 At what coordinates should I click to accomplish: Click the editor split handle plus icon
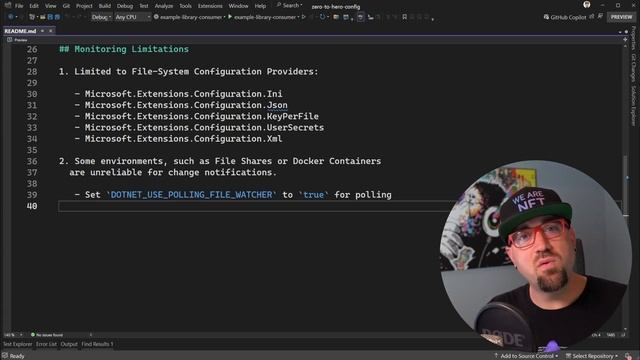pyautogui.click(x=625, y=40)
